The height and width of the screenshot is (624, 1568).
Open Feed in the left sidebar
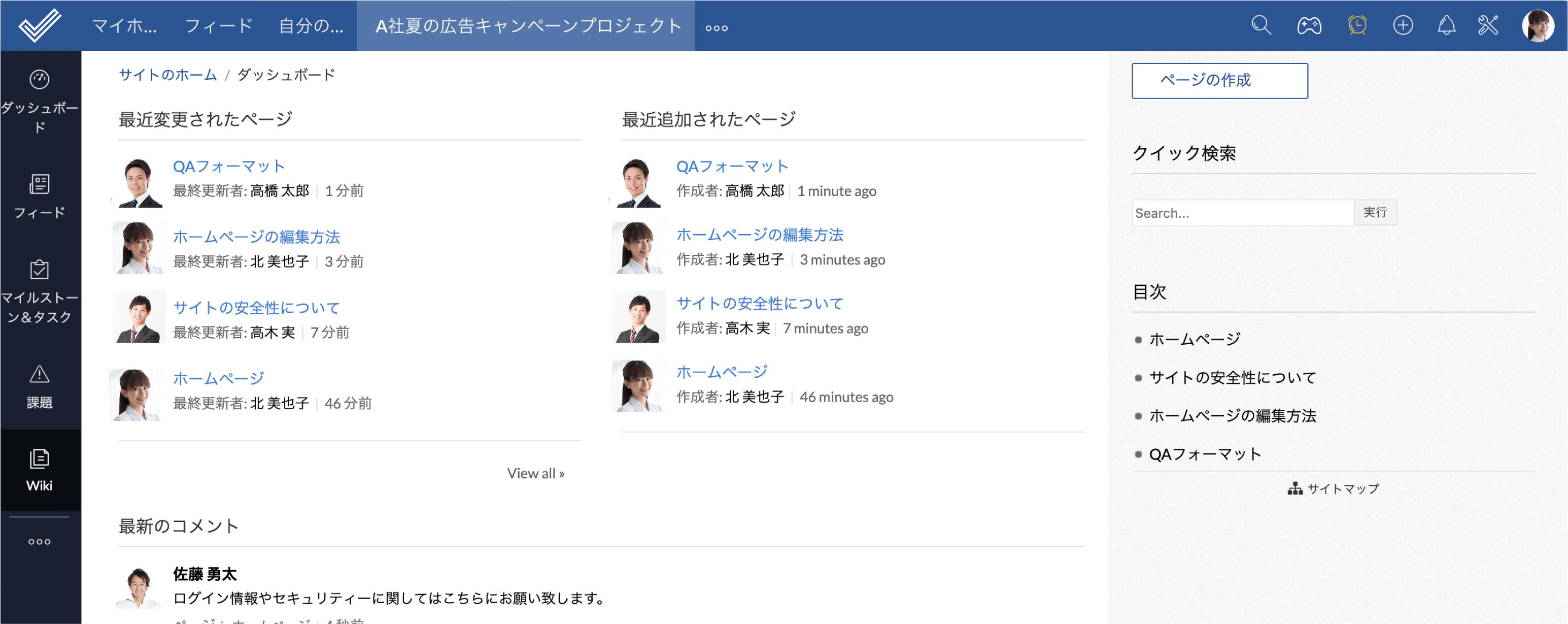40,196
